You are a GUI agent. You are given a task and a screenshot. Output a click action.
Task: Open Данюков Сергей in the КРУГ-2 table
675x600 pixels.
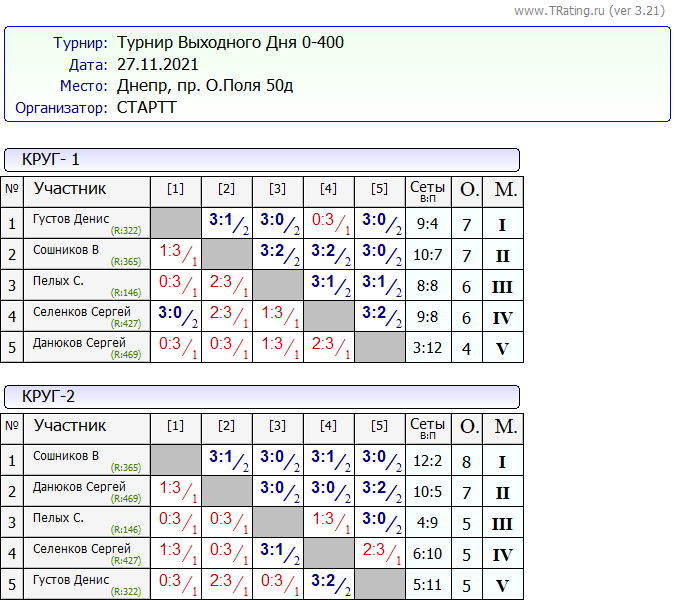pos(79,487)
